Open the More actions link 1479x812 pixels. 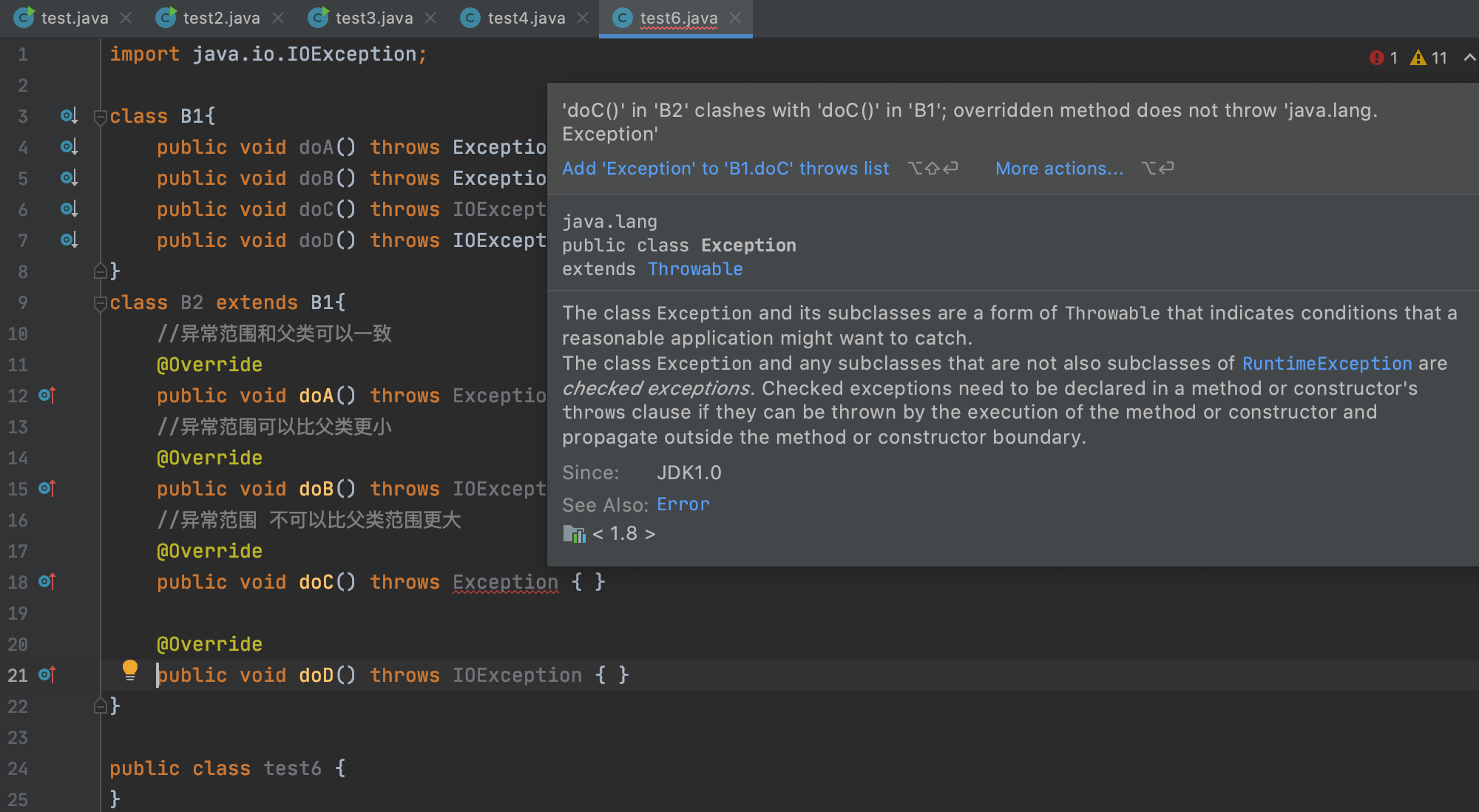coord(1059,169)
